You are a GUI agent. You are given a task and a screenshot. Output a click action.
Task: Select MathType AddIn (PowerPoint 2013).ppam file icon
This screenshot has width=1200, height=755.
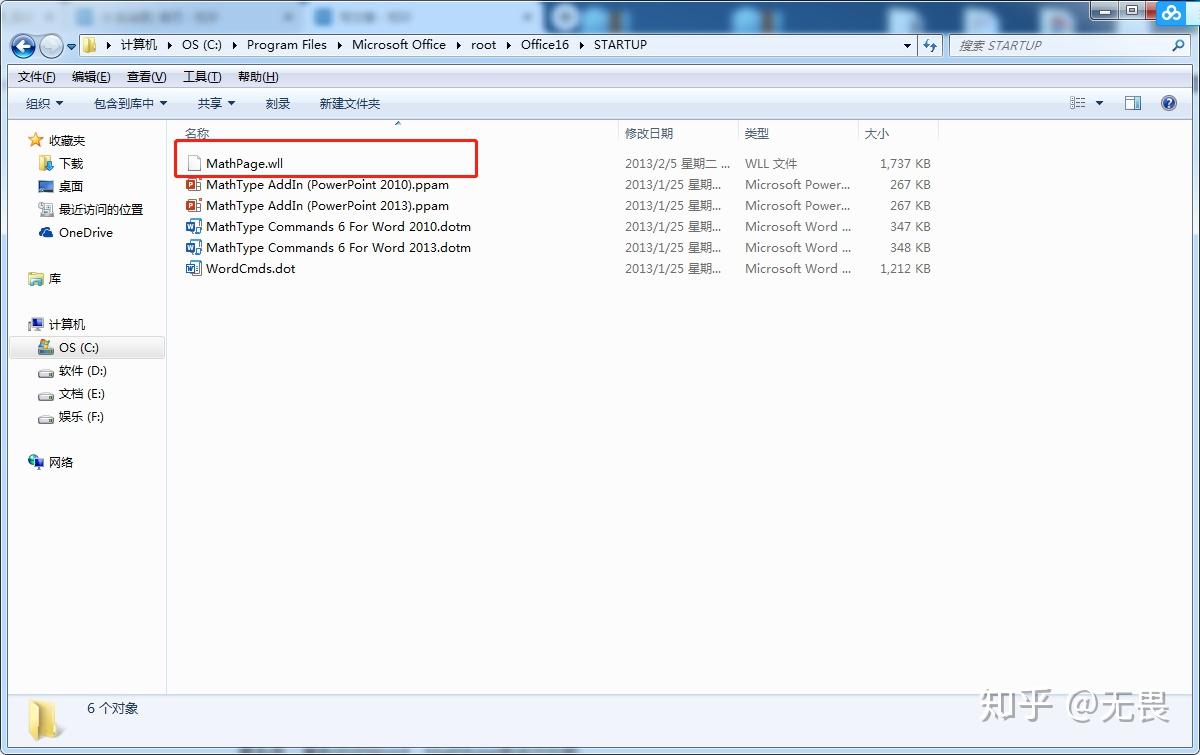click(x=194, y=205)
